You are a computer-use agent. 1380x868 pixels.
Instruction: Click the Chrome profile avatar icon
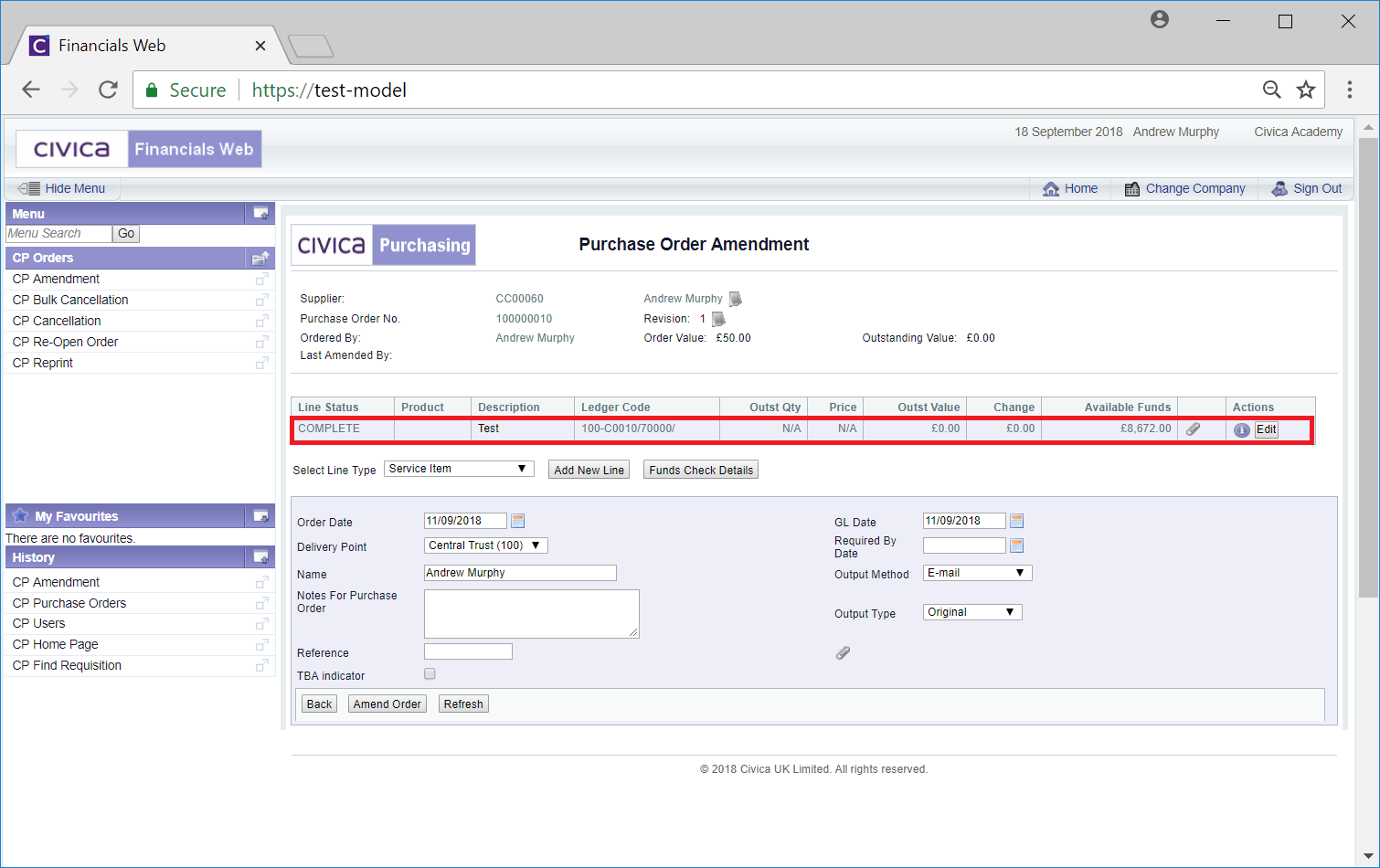click(x=1160, y=19)
